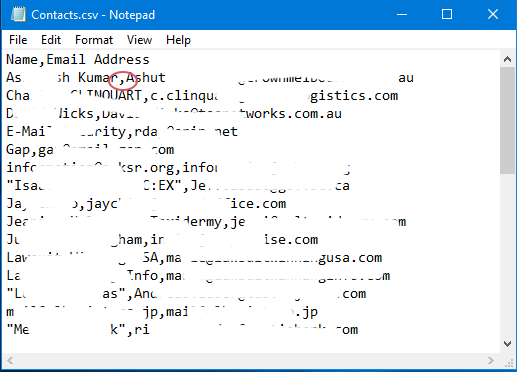517x372 pixels.
Task: Open the File menu
Action: coord(18,40)
